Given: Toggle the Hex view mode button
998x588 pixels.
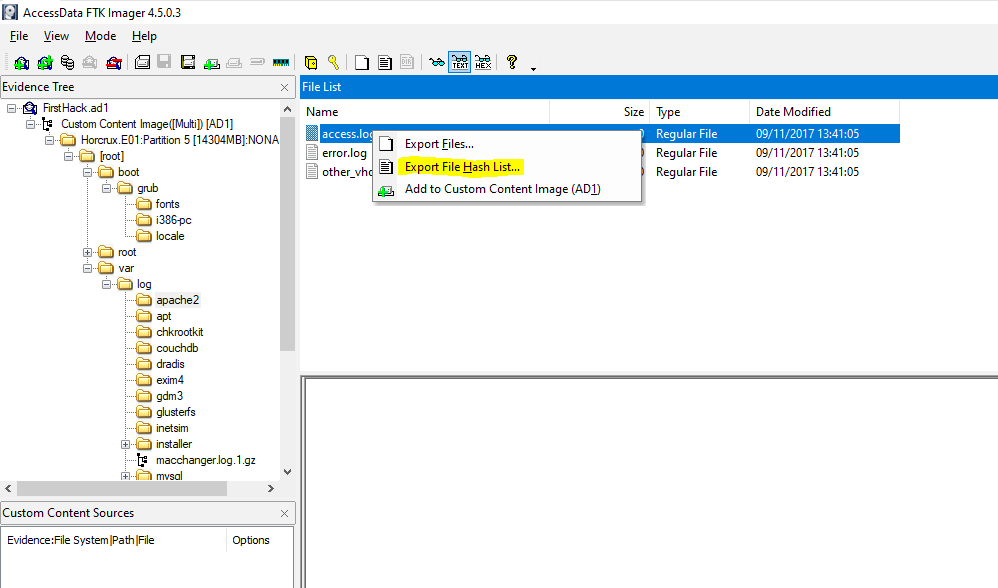Looking at the screenshot, I should click(483, 62).
